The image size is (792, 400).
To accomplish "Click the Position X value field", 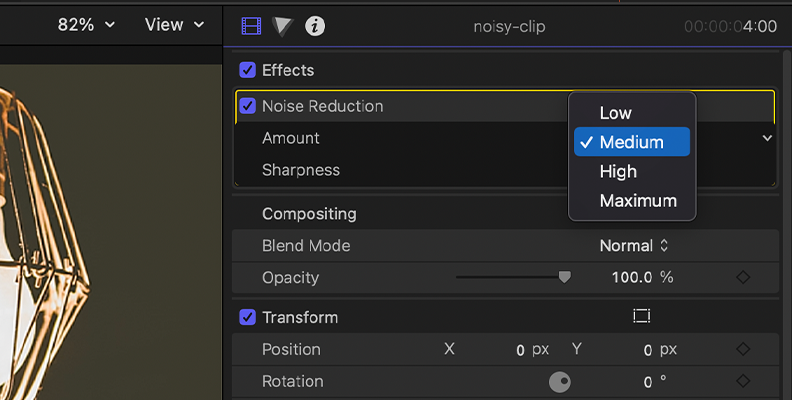I will tap(520, 350).
